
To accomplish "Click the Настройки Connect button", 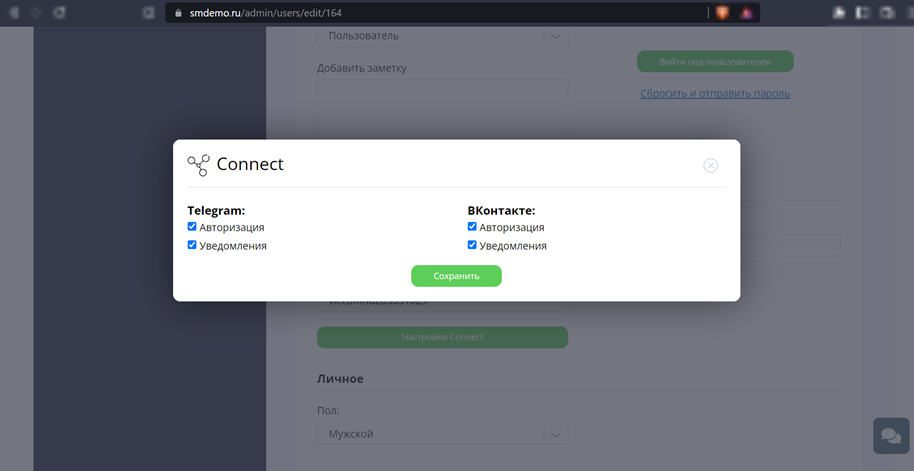I will (x=442, y=338).
